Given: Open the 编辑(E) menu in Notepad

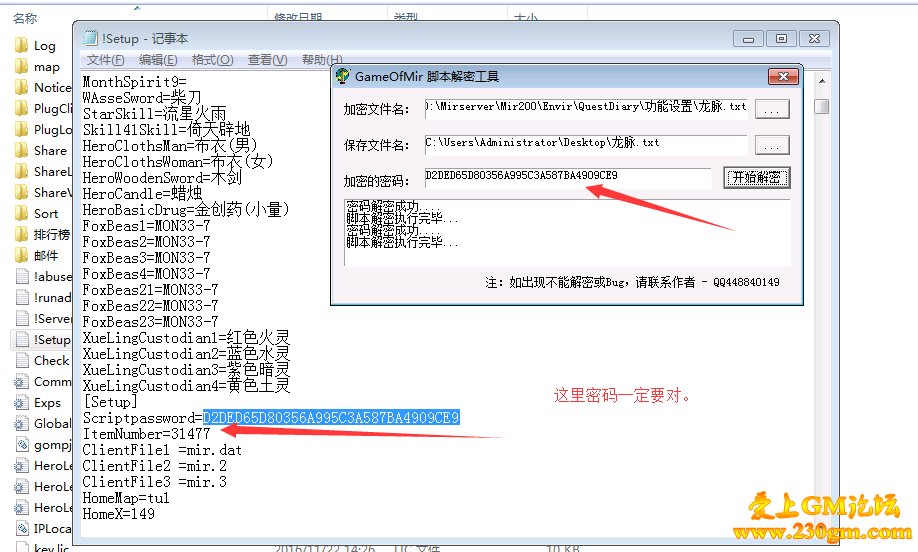Looking at the screenshot, I should 158,60.
